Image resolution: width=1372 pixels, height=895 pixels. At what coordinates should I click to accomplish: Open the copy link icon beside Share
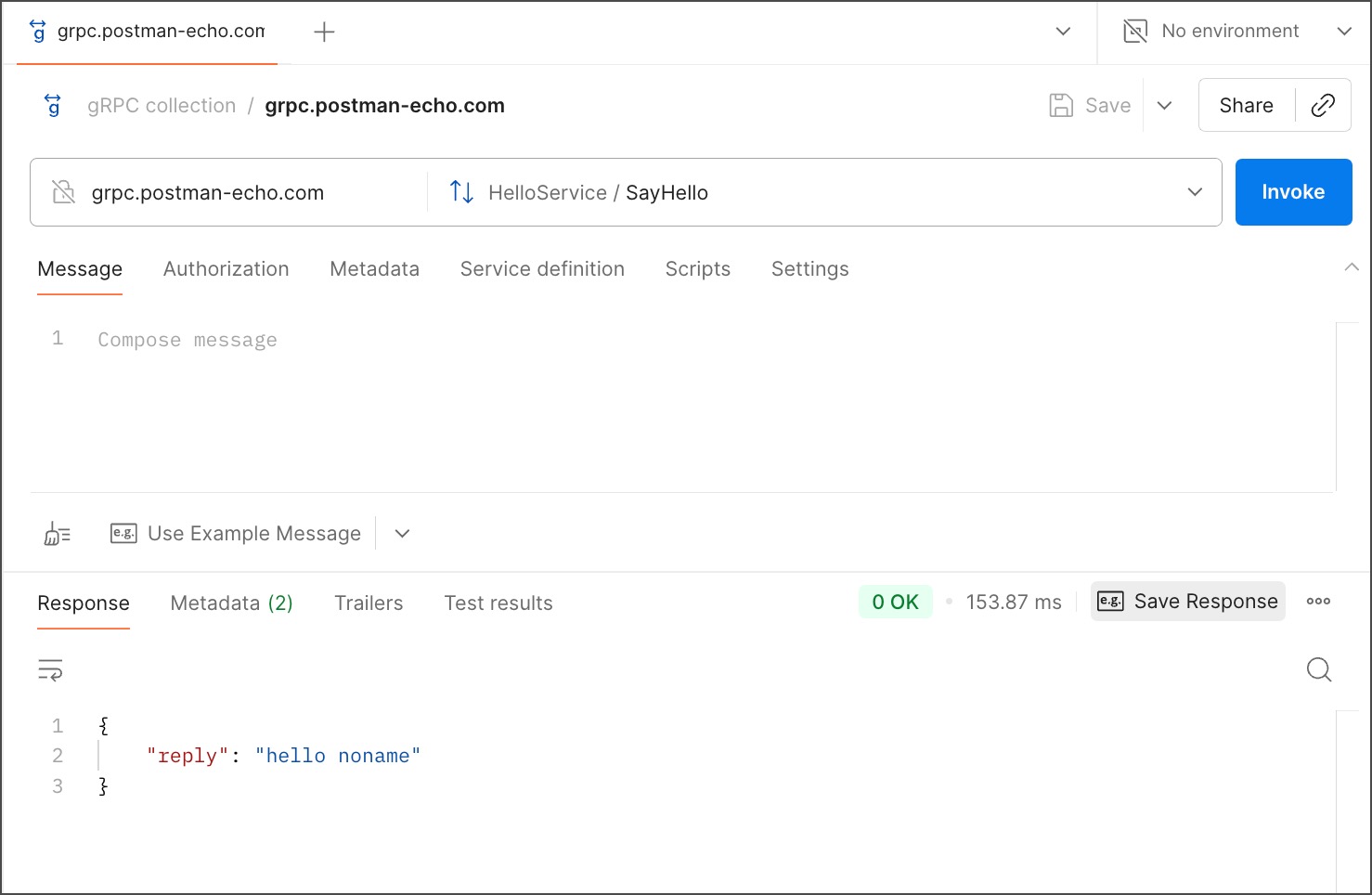pos(1323,105)
